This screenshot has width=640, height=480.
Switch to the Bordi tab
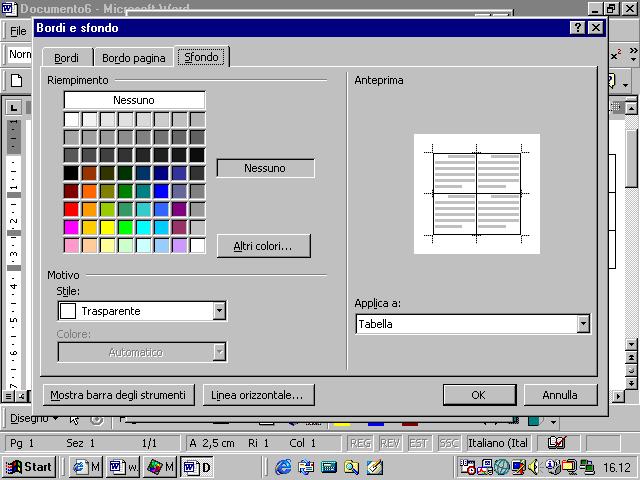point(67,58)
